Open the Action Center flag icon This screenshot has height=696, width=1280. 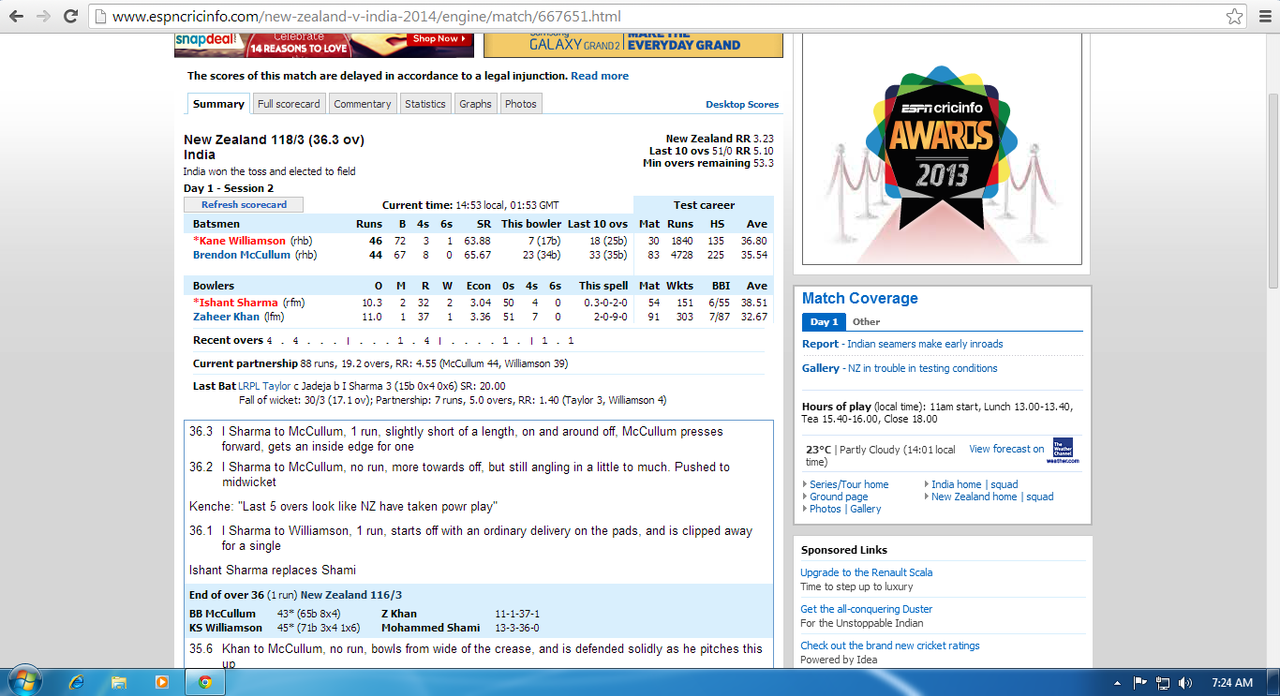1139,682
